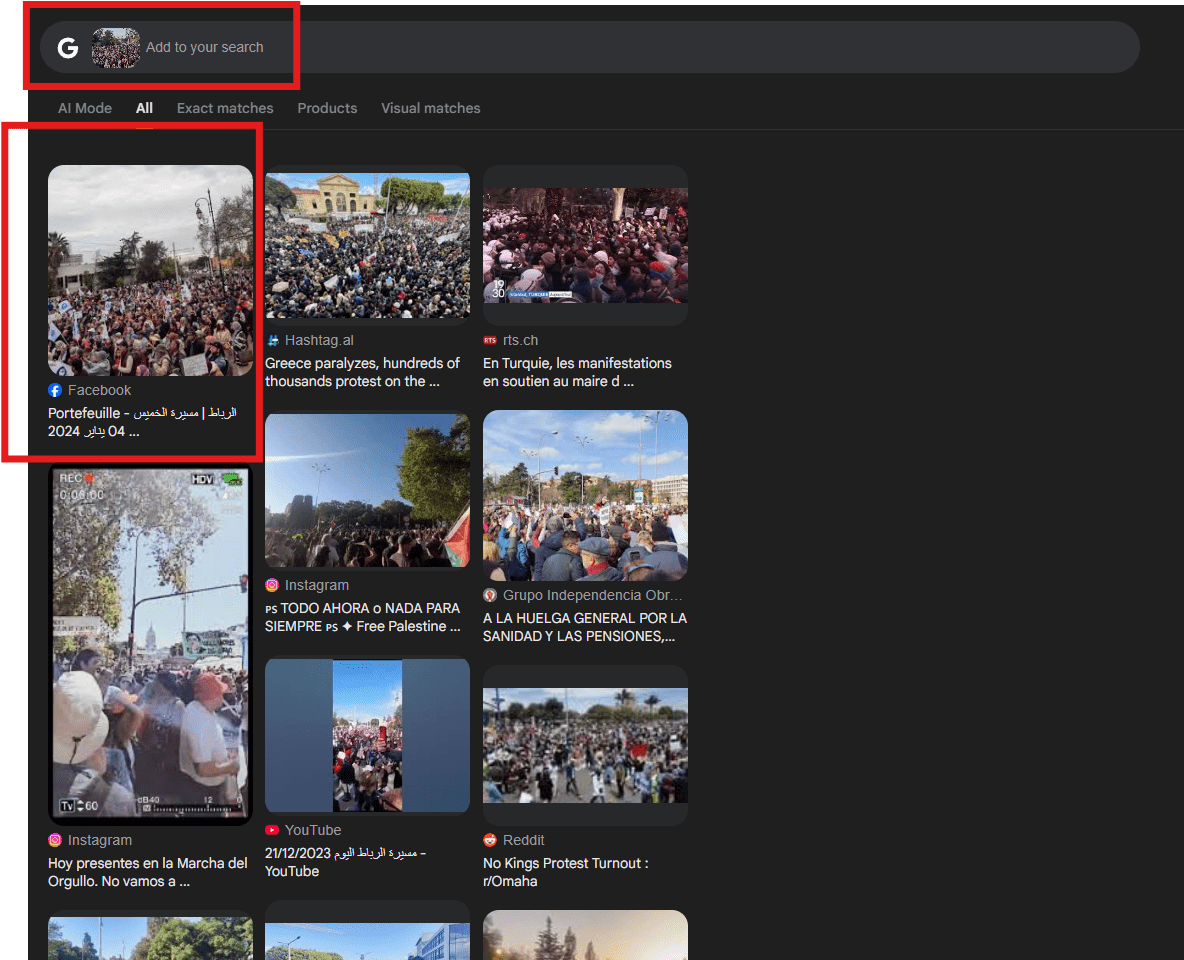This screenshot has height=960, width=1184.
Task: Open 'A LA HUELGA GENERAL POR LA SANIDAD' result
Action: tap(584, 627)
